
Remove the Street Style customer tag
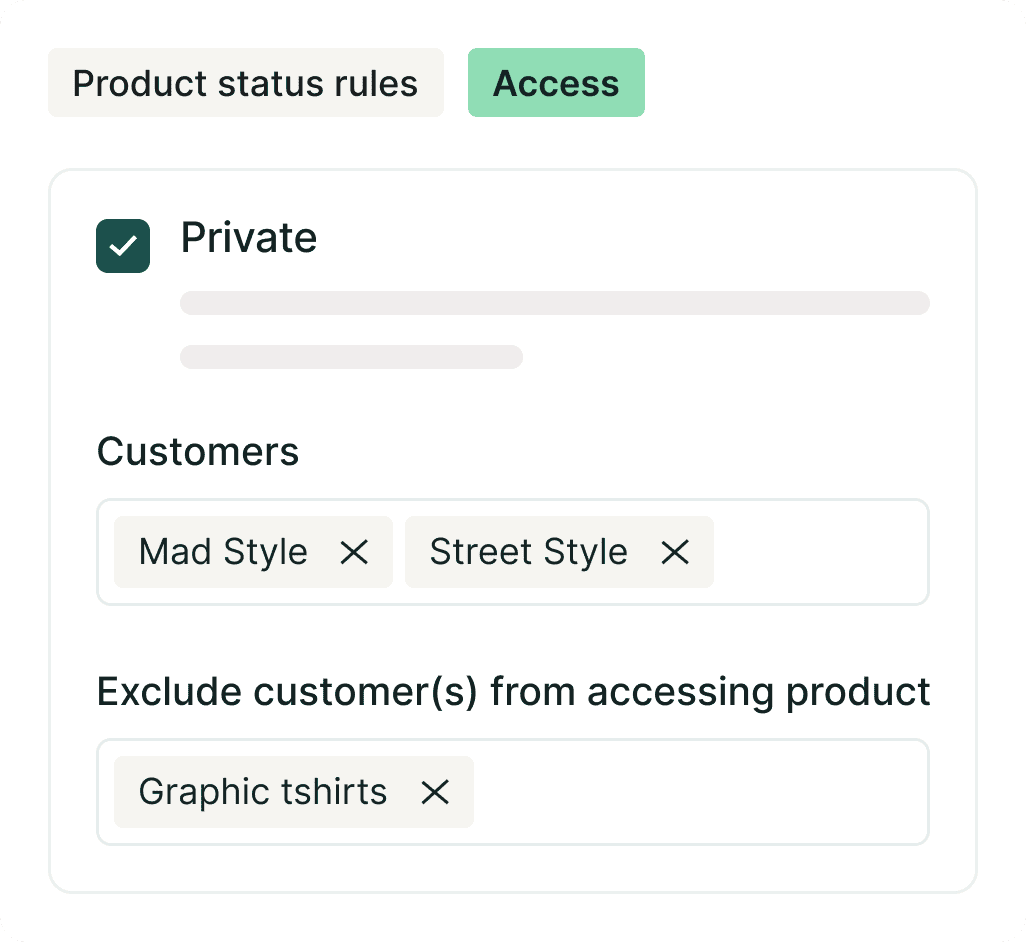tap(675, 552)
